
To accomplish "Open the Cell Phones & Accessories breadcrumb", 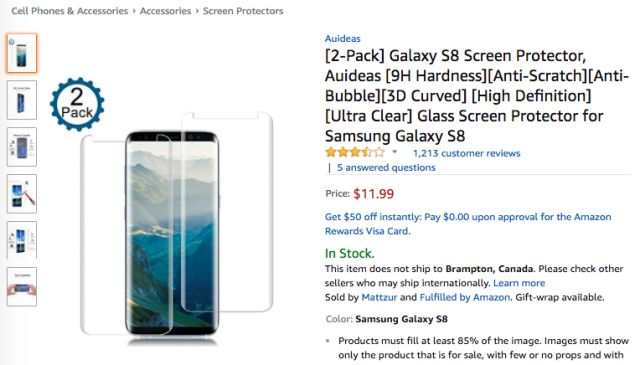I will (x=70, y=11).
